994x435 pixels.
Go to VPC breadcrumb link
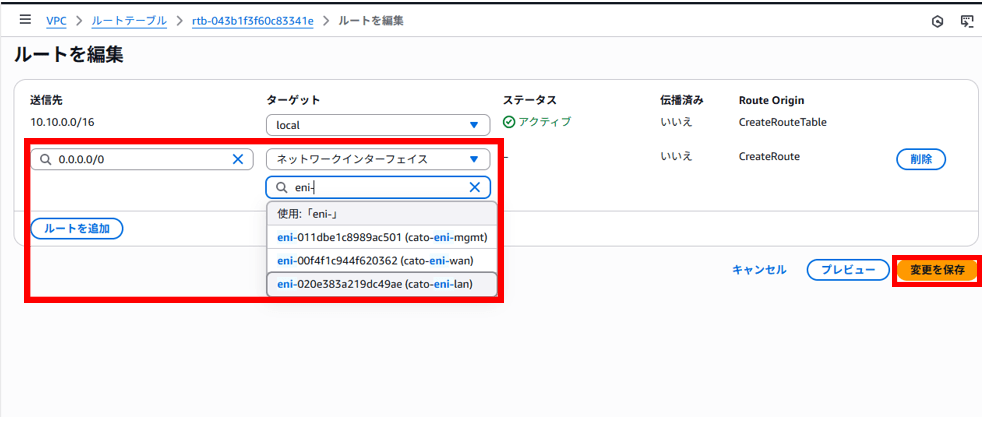pos(56,21)
